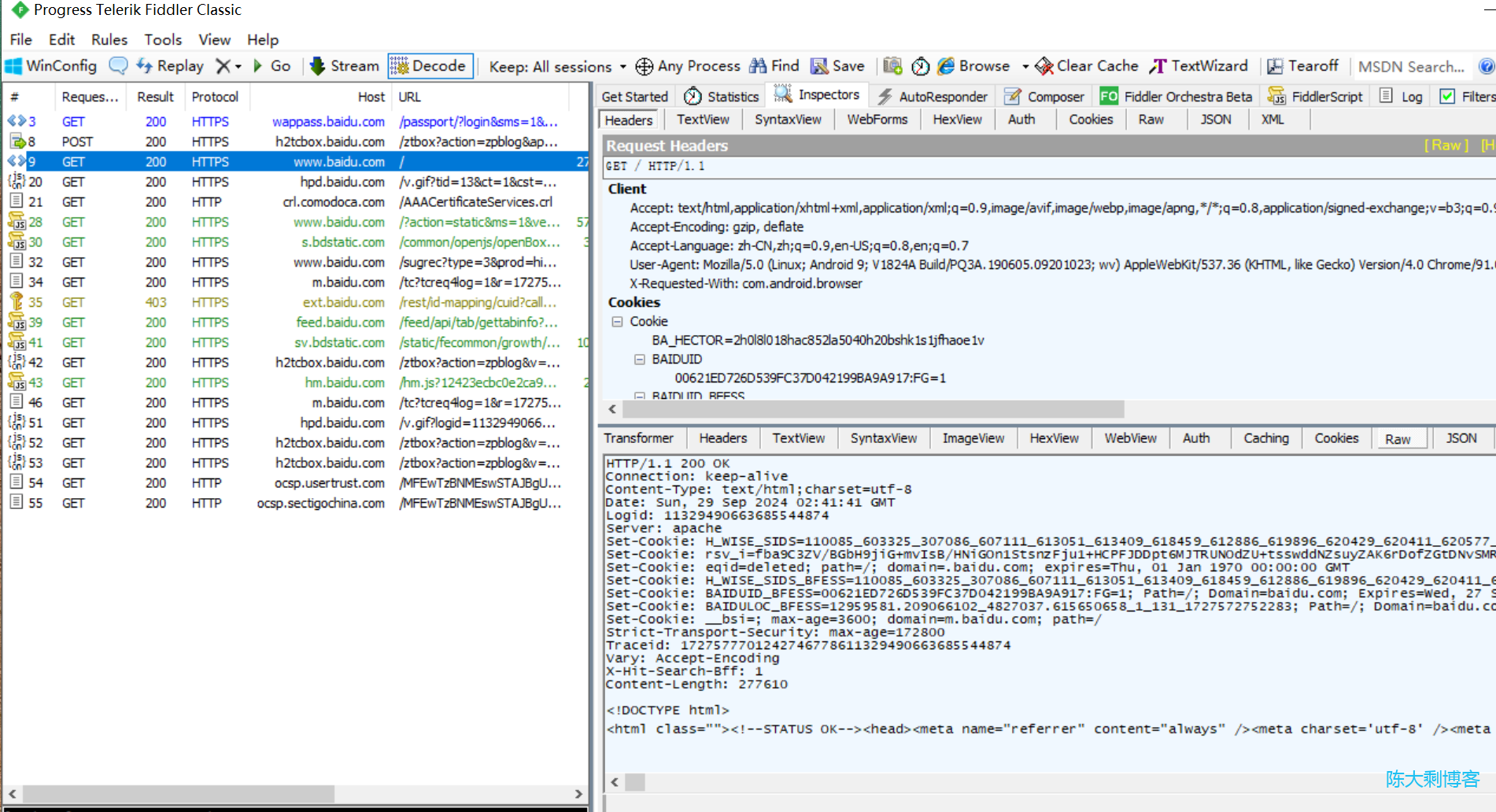Collapse the BAIDUID_BFESS tree node
Viewport: 1496px width, 812px height.
pos(640,396)
